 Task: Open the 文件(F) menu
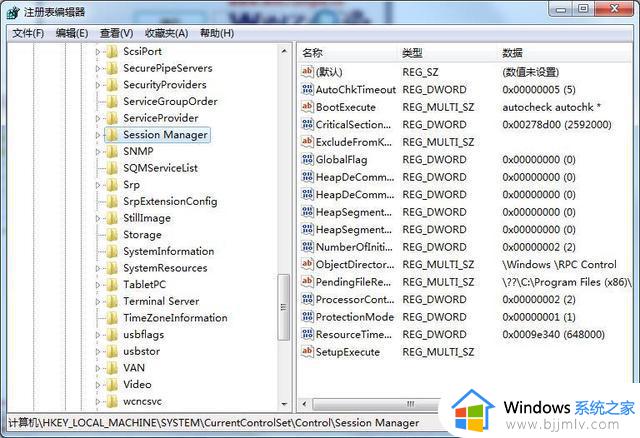pos(28,33)
